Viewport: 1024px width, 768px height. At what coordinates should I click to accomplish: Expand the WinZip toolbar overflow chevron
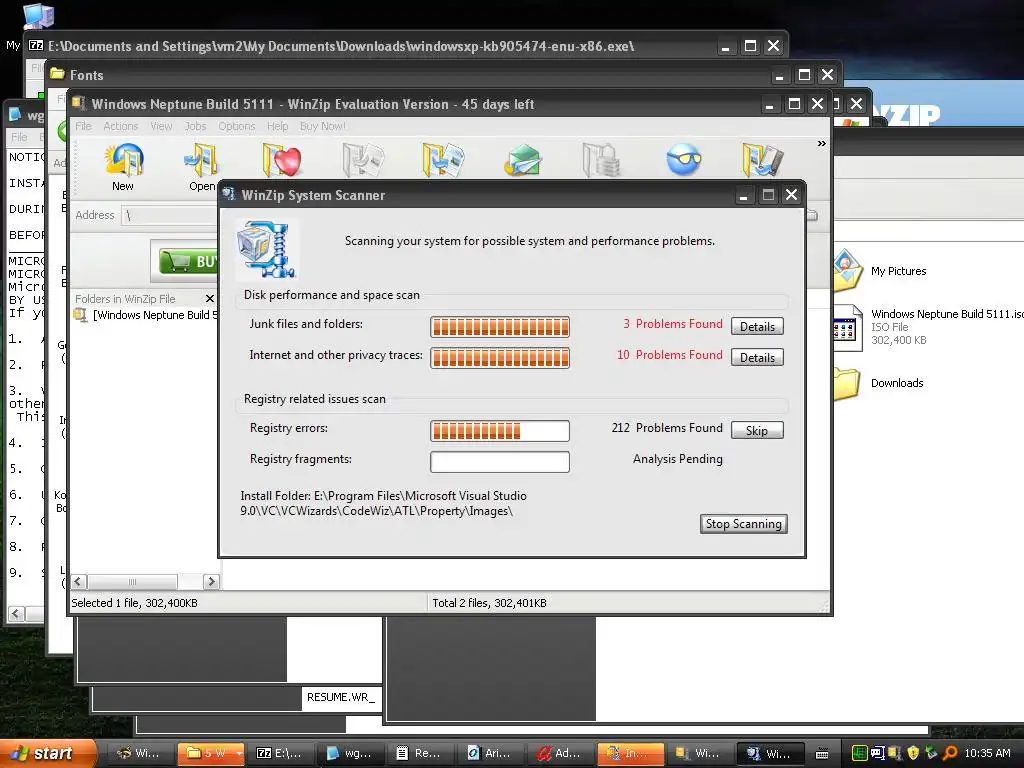click(x=822, y=144)
